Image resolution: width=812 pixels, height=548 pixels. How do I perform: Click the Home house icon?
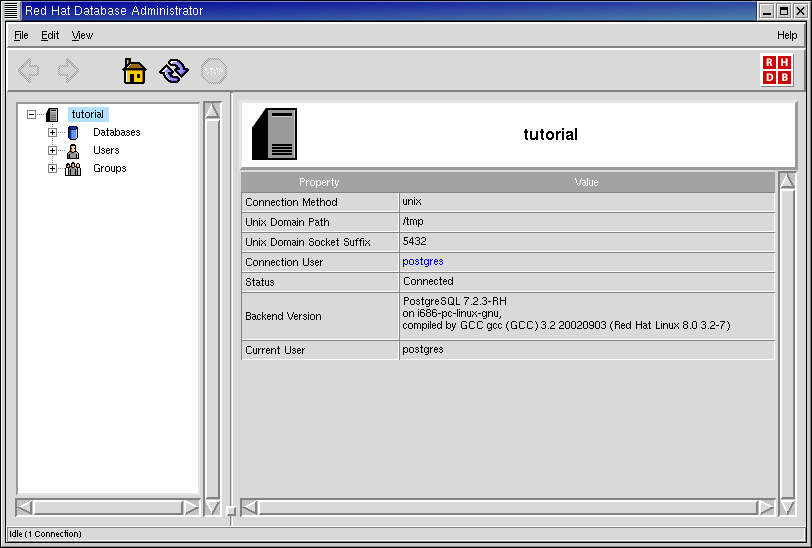pyautogui.click(x=134, y=70)
